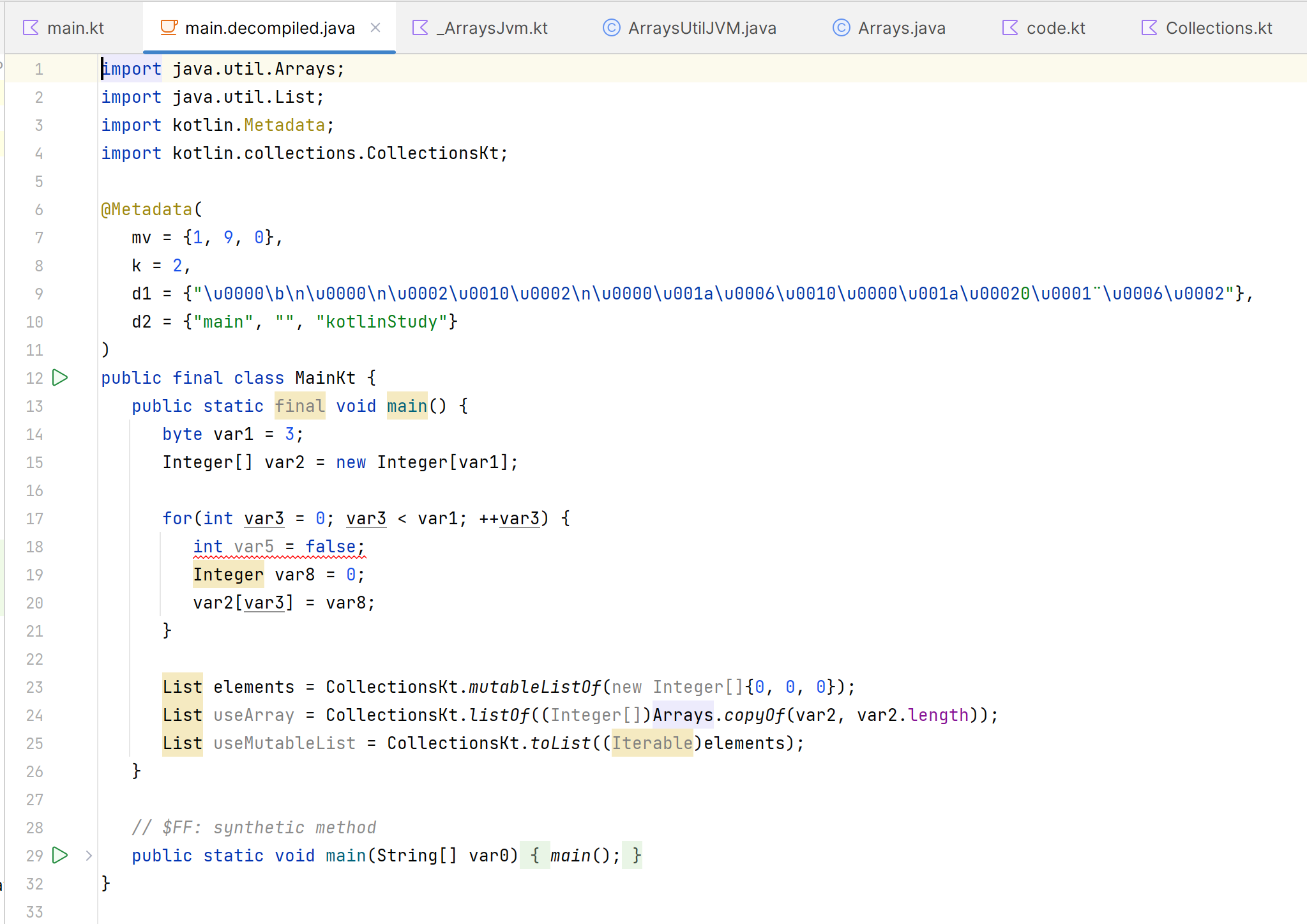Click the Kotlin file icon on main.kt tab

[x=31, y=27]
